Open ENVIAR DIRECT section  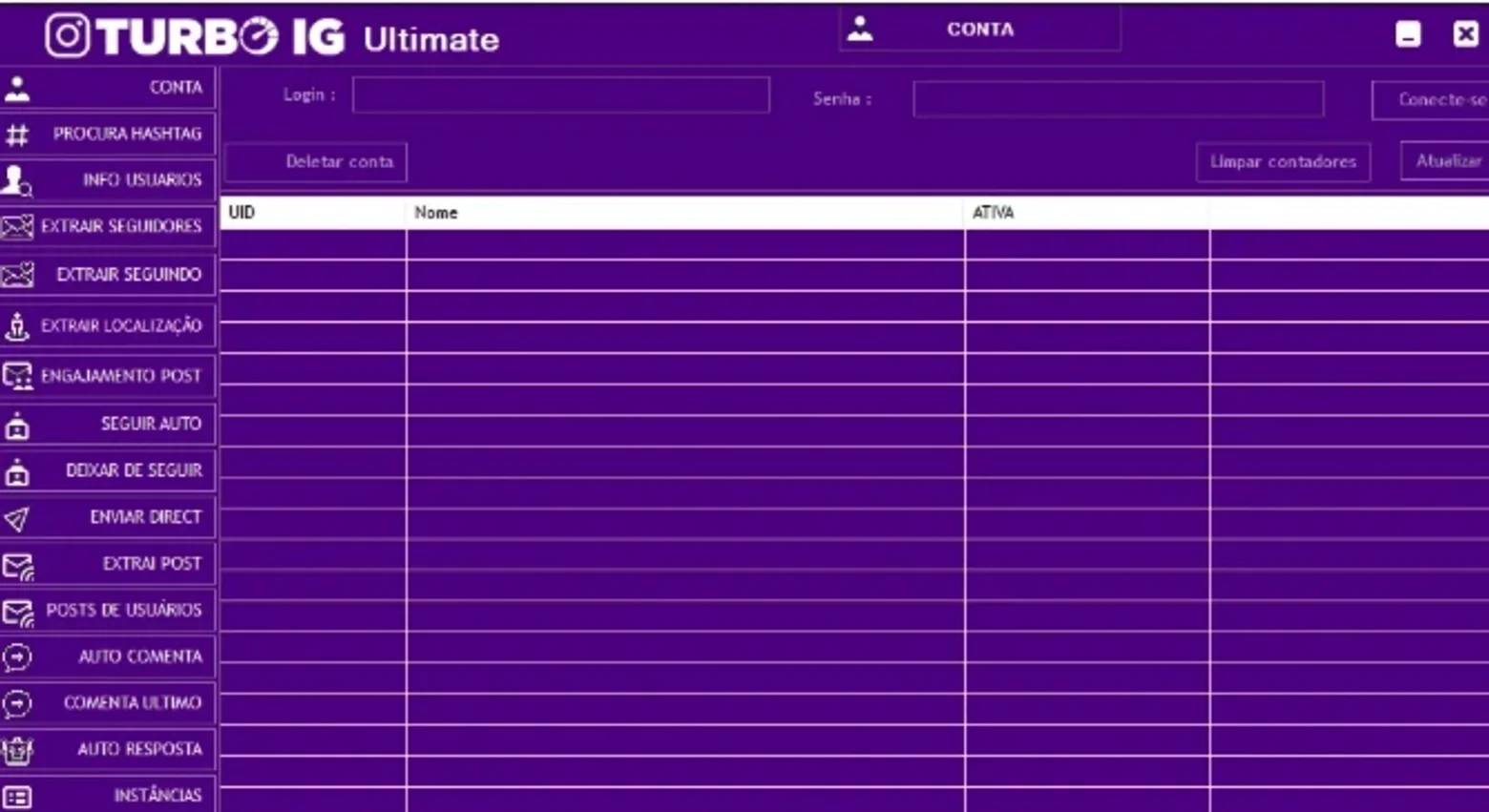[108, 517]
